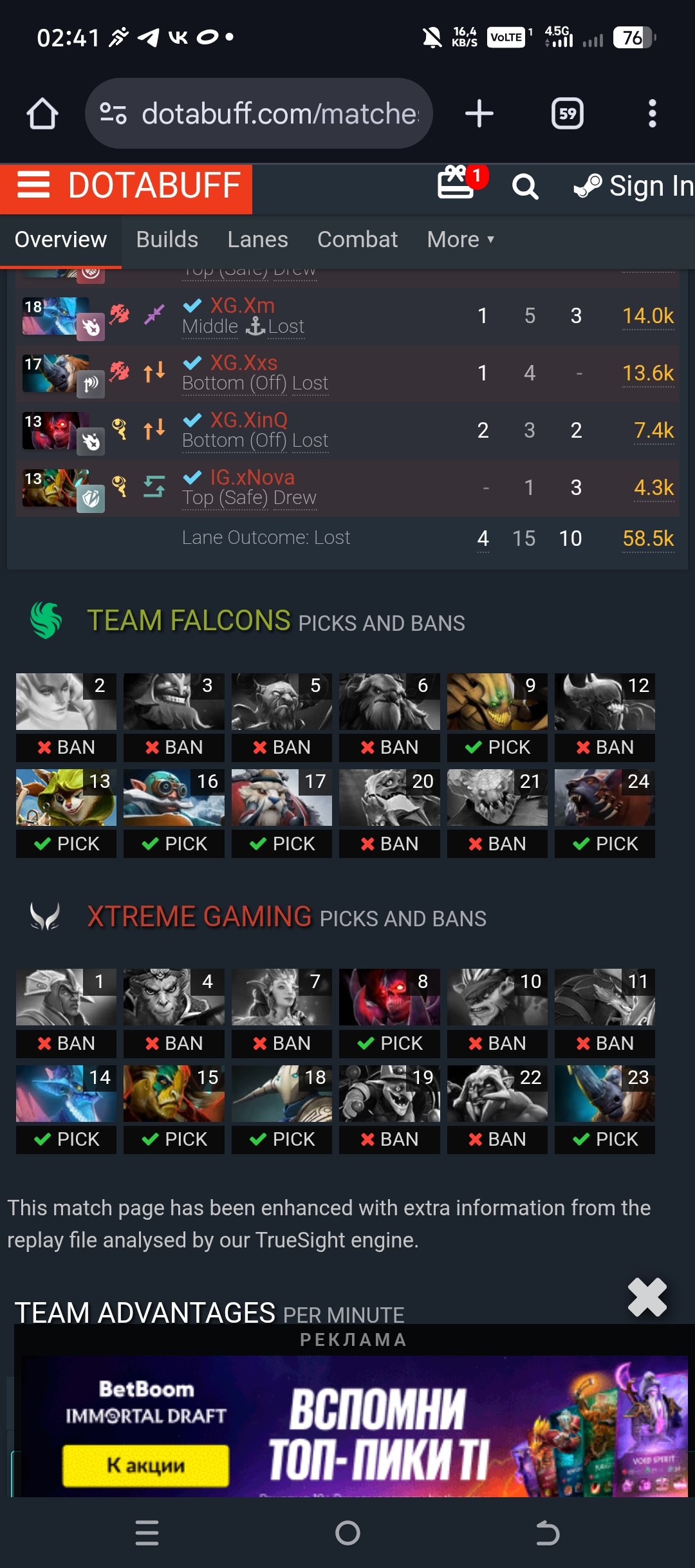The image size is (695, 1568).
Task: Switch to the Builds tab
Action: click(x=167, y=239)
